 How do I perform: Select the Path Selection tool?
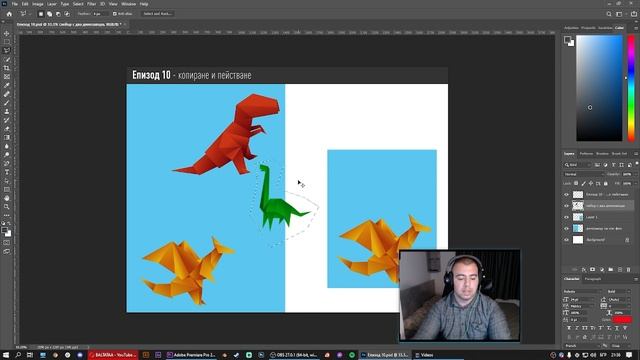(x=7, y=181)
